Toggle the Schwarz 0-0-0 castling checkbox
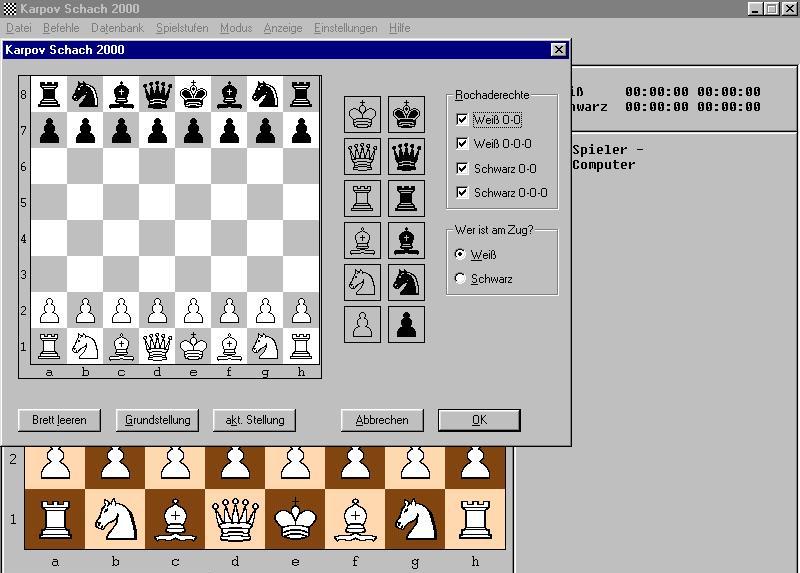 point(461,193)
